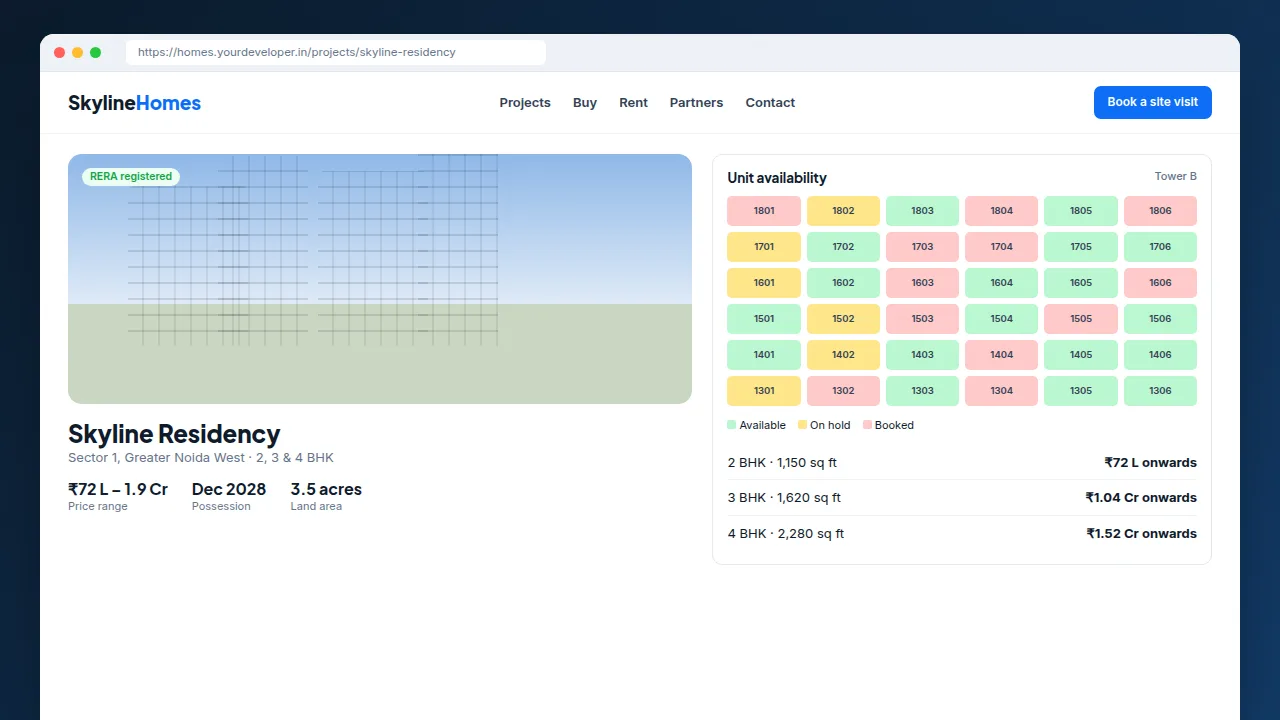The height and width of the screenshot is (720, 1280).
Task: Open the Rent section
Action: [x=633, y=103]
